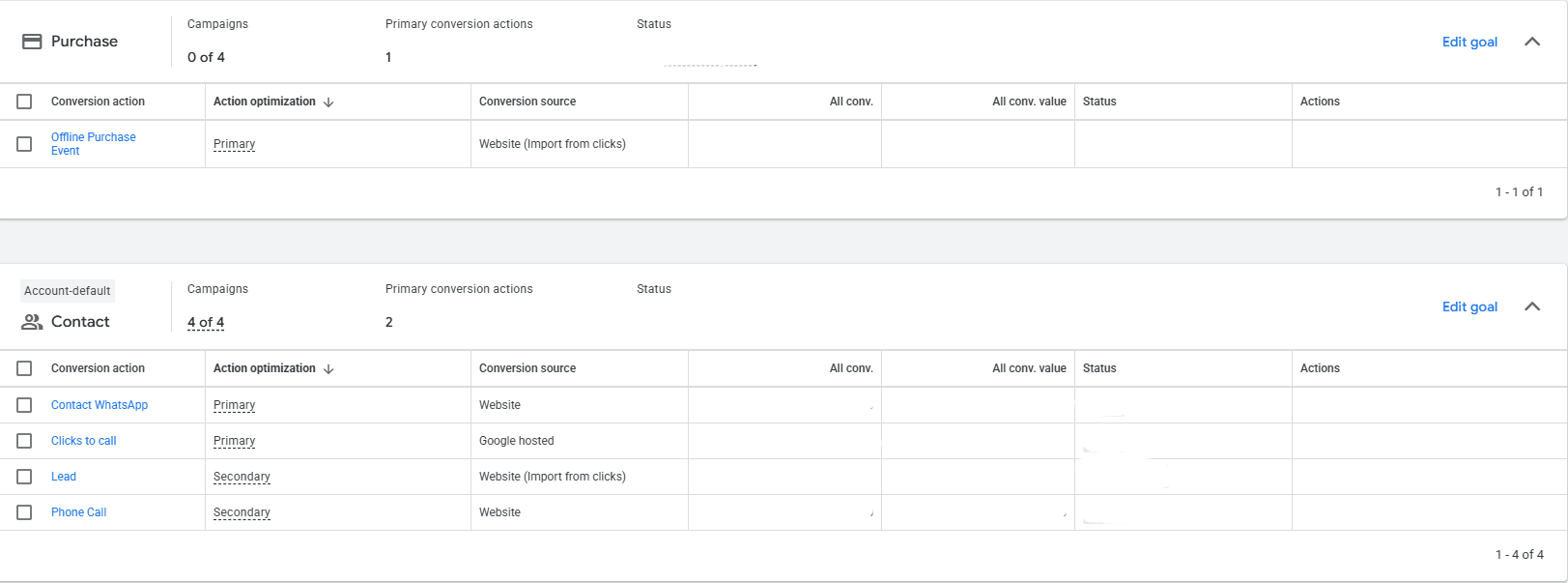Viewport: 1568px width, 583px height.
Task: Check the Lead row checkbox
Action: click(x=24, y=477)
